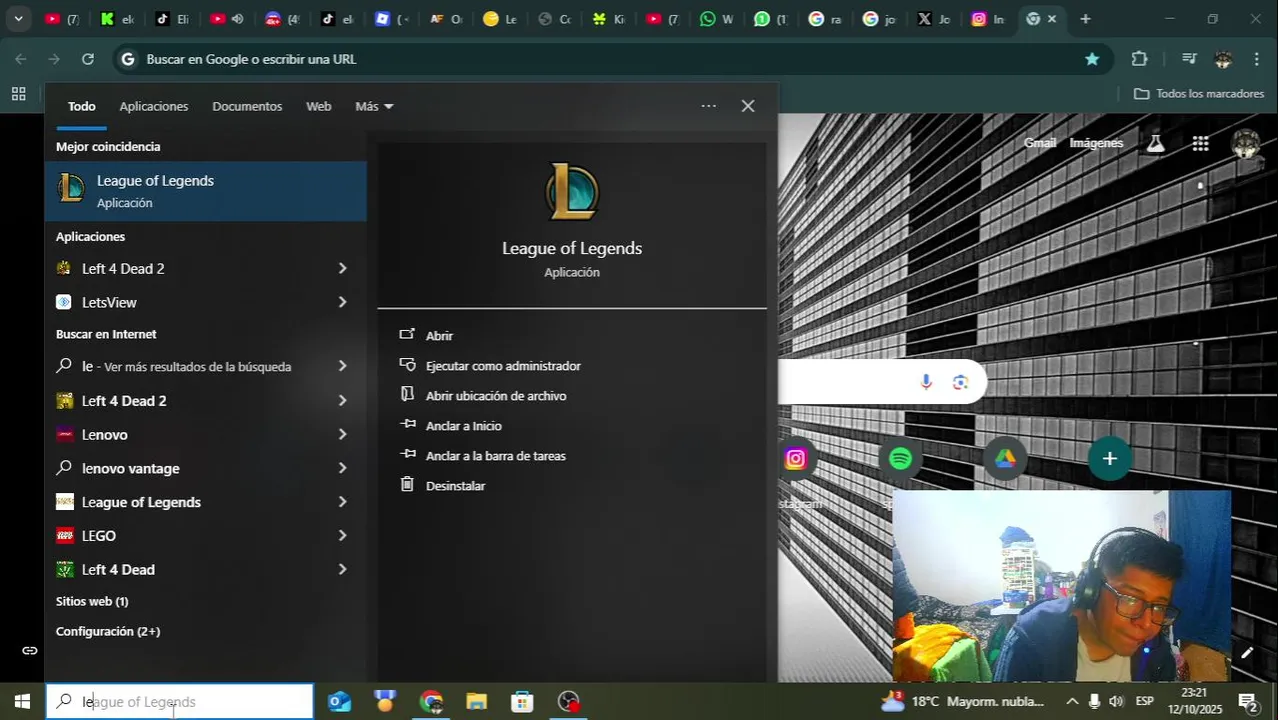Image resolution: width=1278 pixels, height=720 pixels.
Task: Click the volume speaker icon in tray
Action: coord(1116,702)
